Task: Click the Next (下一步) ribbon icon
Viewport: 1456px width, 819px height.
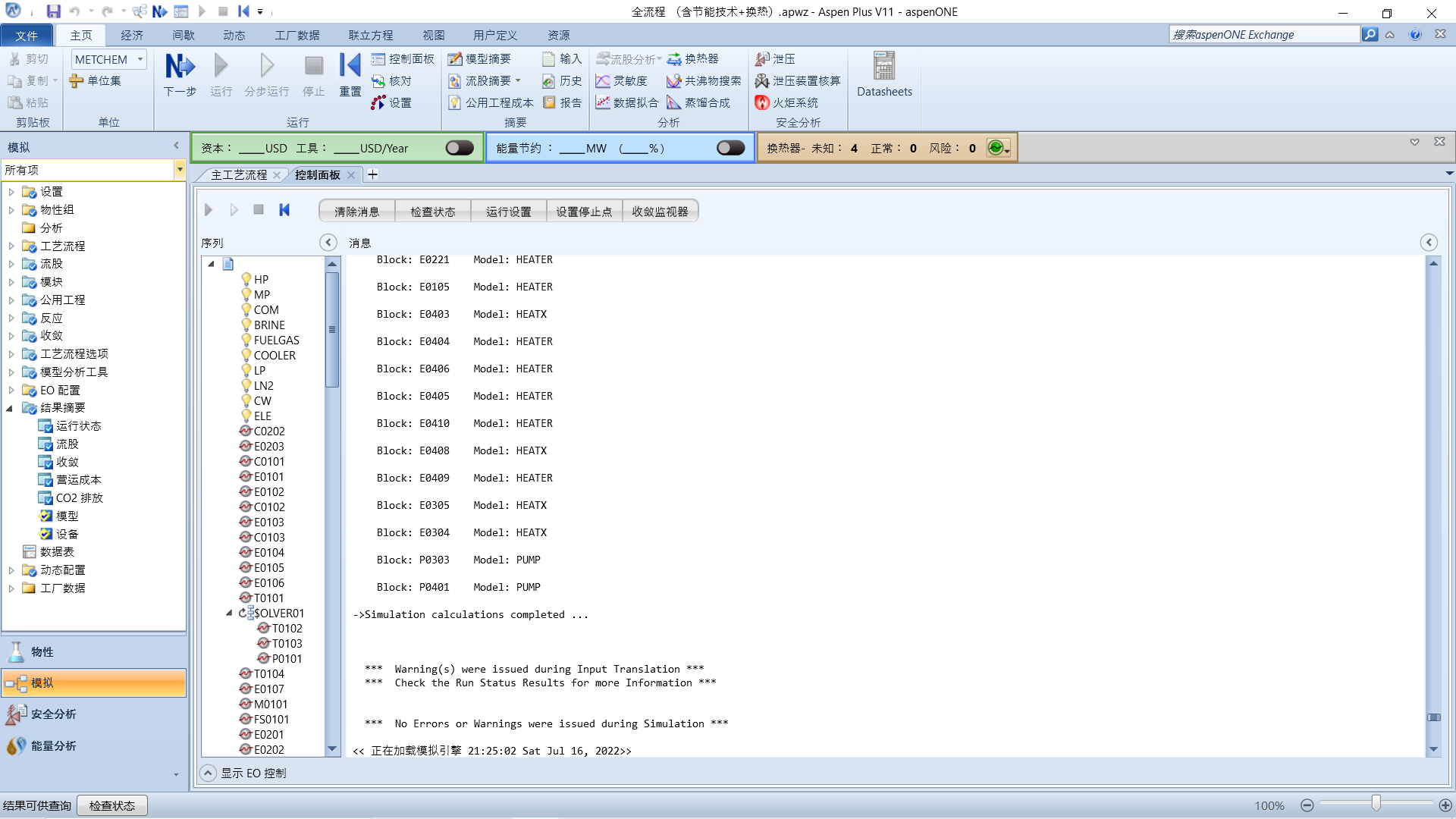Action: [180, 67]
